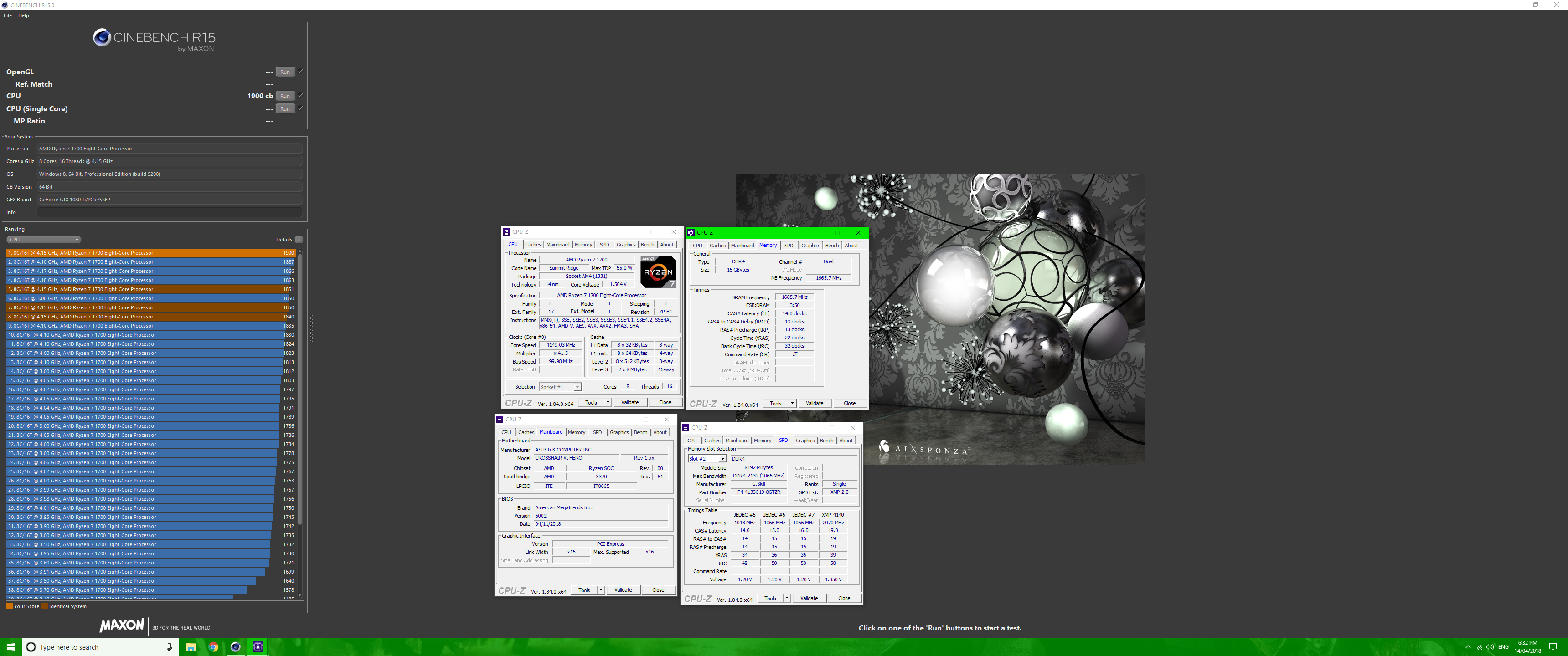Select ranking row 38 at 3.70 GHz
Image resolution: width=1568 pixels, height=656 pixels.
tap(151, 590)
